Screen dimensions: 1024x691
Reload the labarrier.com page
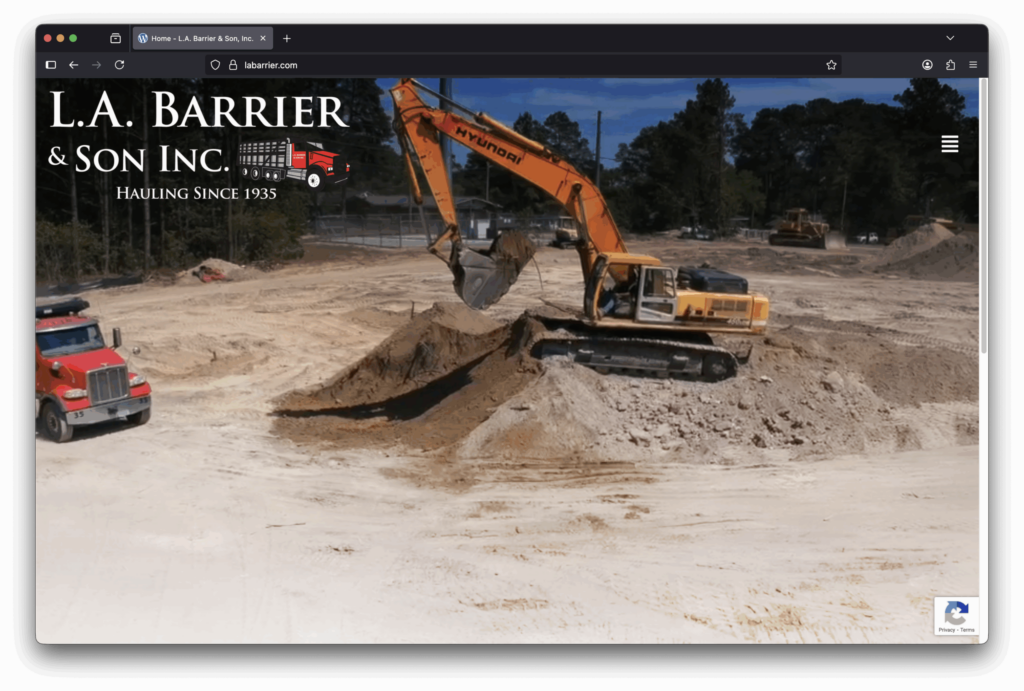point(119,65)
